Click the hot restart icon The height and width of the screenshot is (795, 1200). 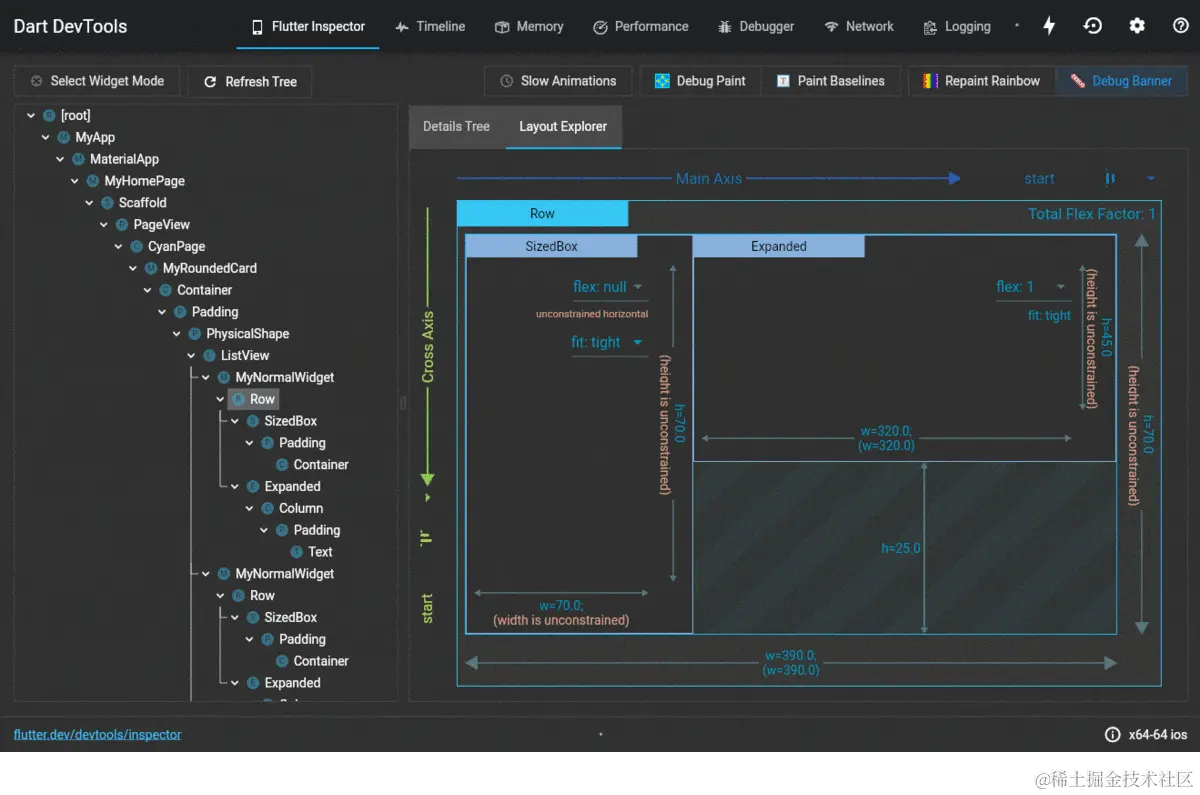[1093, 26]
